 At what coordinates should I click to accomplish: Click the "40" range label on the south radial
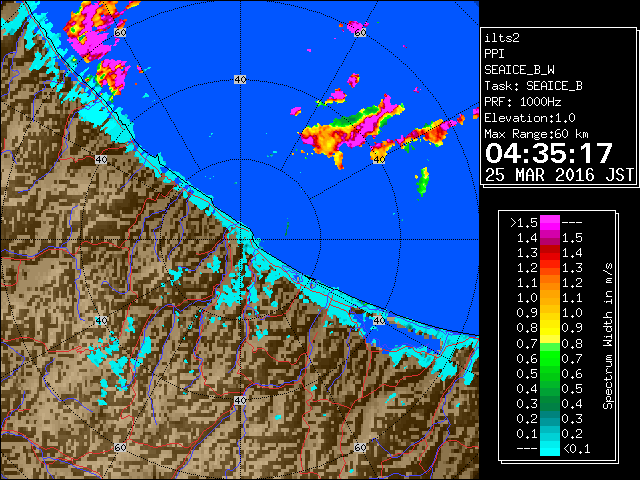[240, 400]
